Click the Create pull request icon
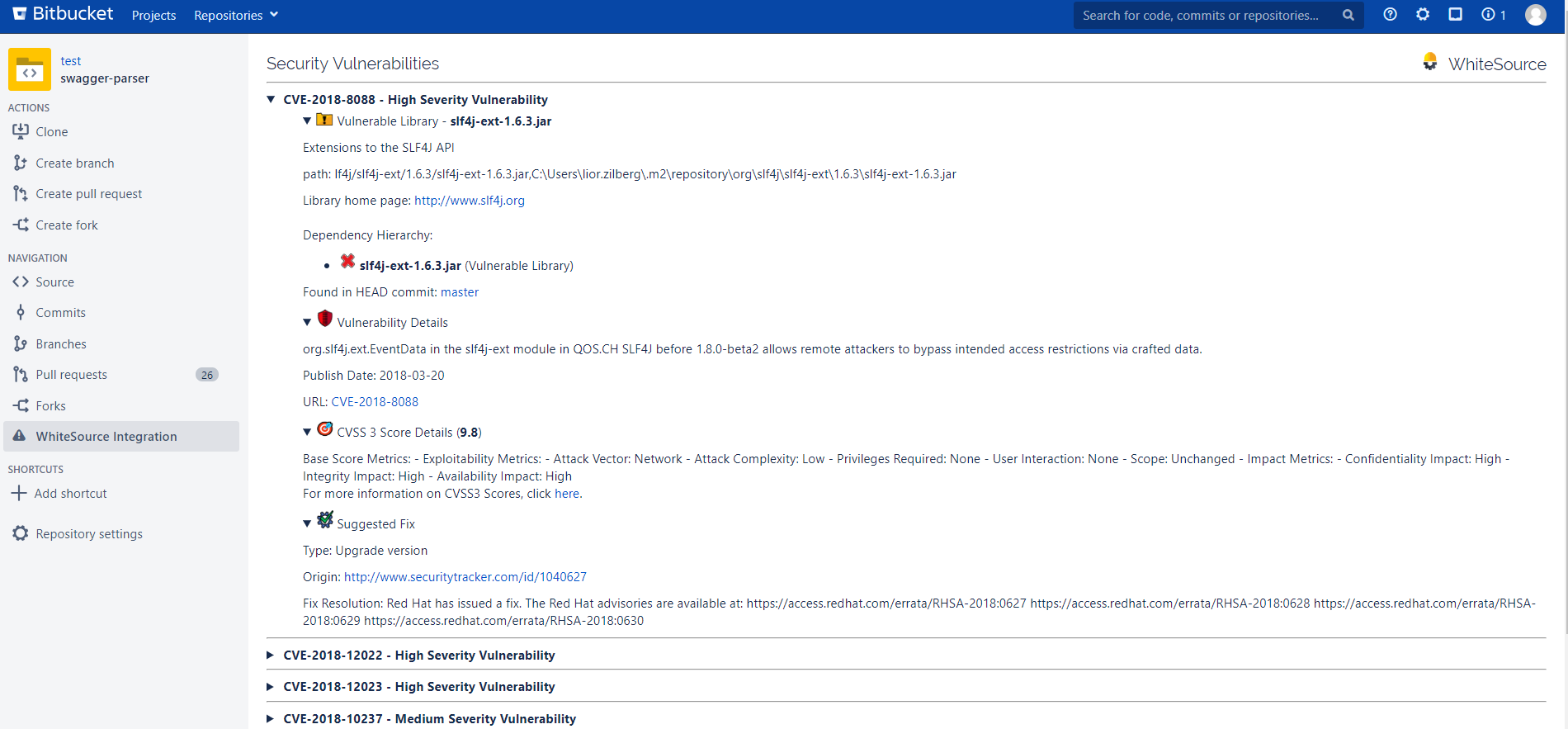Viewport: 1568px width, 729px height. [21, 193]
